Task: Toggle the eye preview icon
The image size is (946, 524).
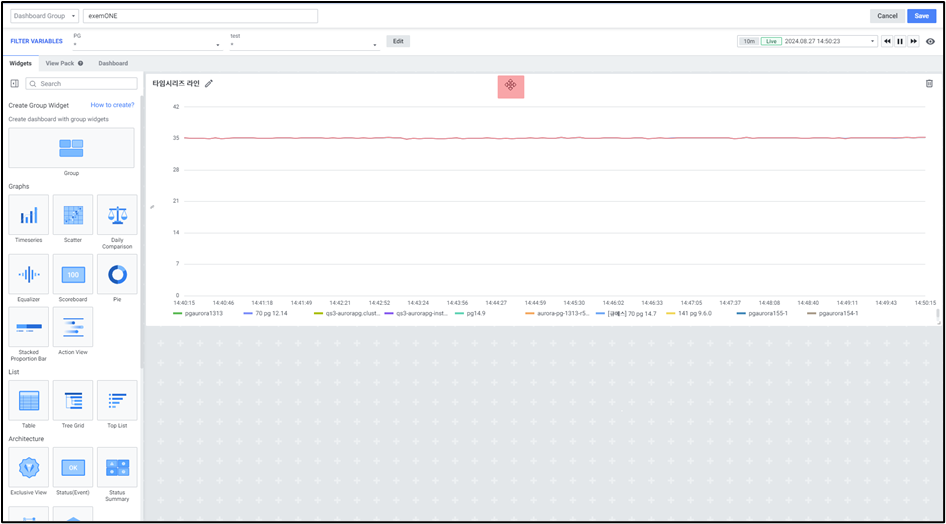Action: coord(930,42)
